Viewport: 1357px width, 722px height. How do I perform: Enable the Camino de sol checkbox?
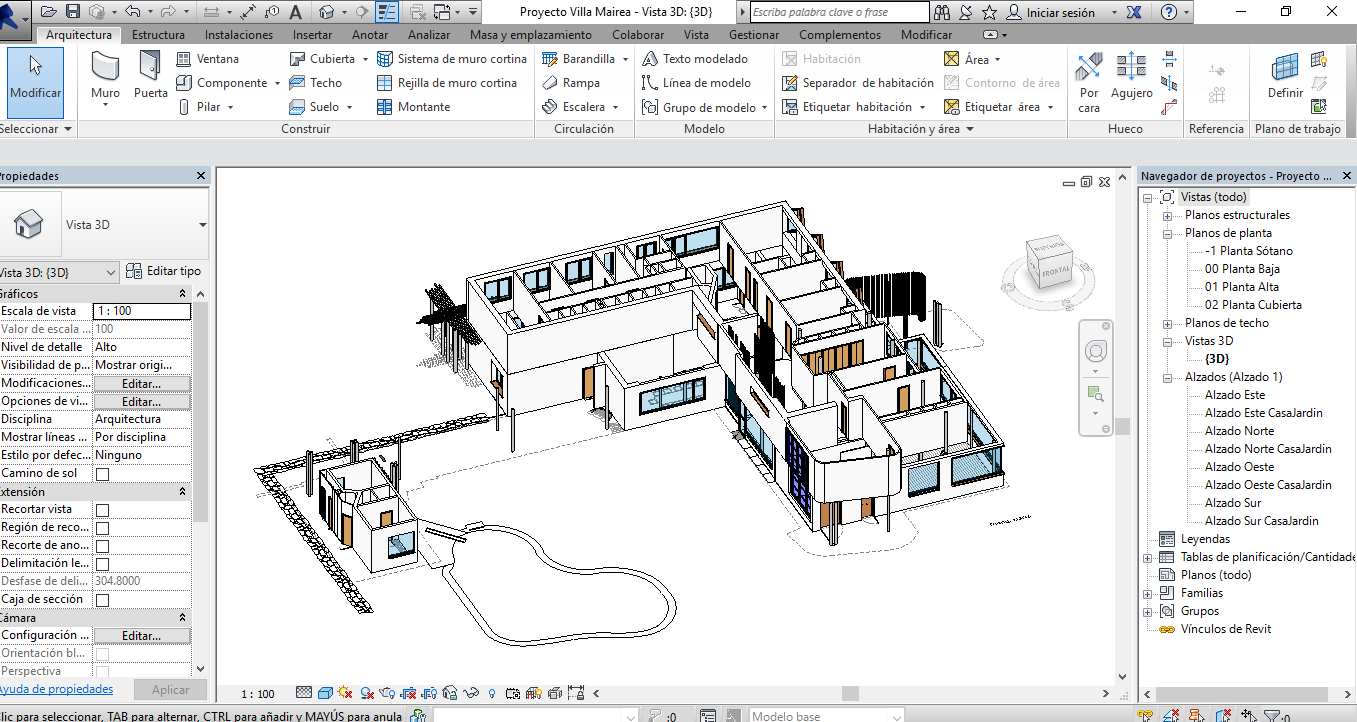click(x=102, y=474)
